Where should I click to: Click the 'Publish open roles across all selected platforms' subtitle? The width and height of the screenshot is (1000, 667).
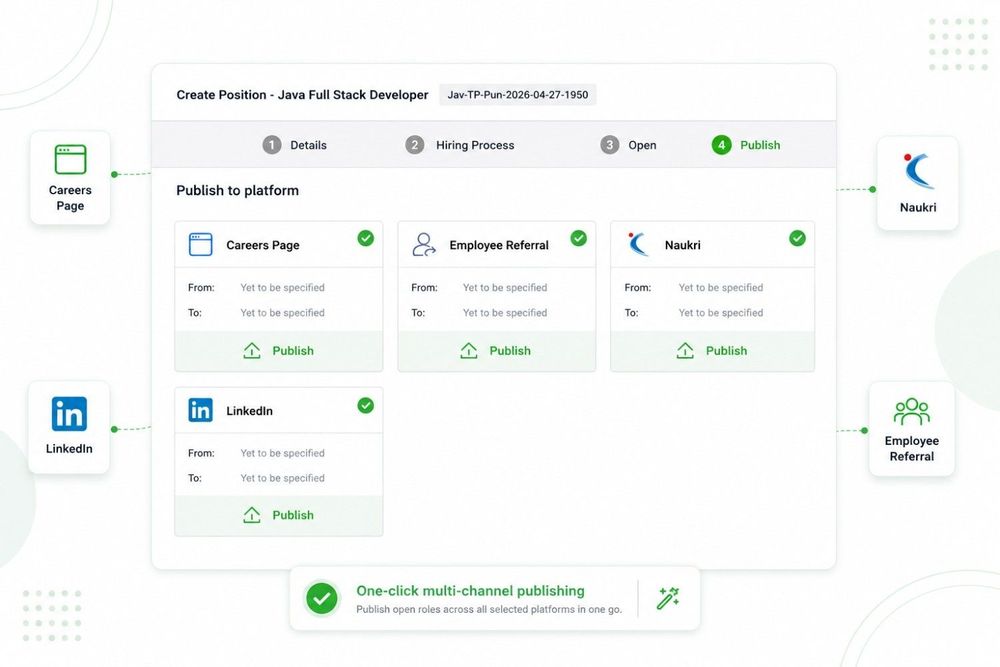point(489,609)
